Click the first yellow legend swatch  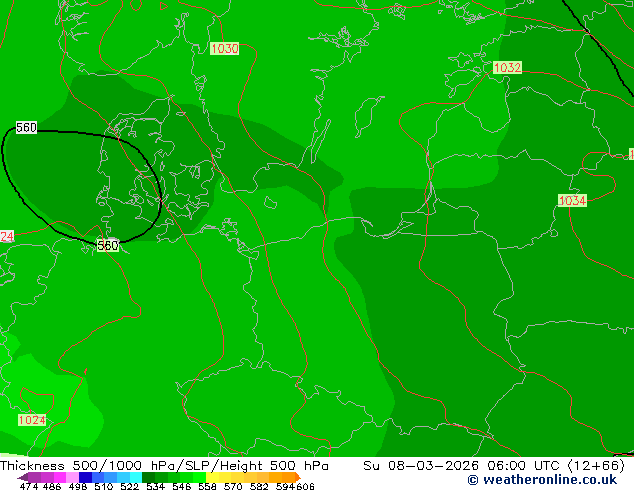212,477
